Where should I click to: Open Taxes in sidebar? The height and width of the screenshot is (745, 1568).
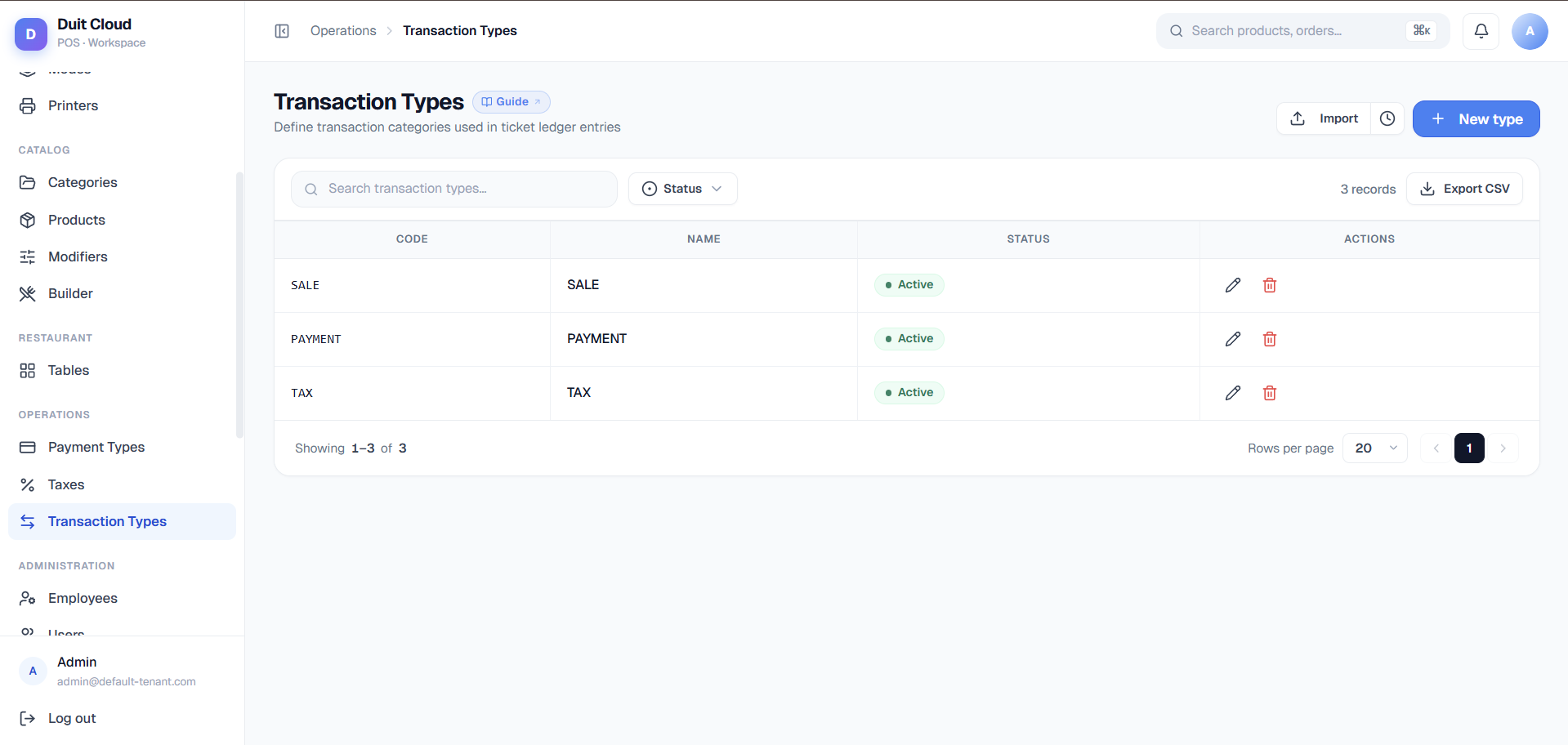[x=122, y=484]
